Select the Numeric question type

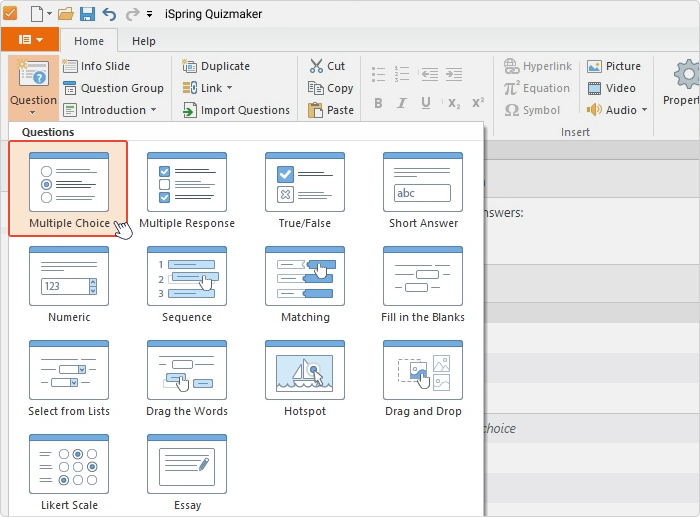tap(69, 283)
